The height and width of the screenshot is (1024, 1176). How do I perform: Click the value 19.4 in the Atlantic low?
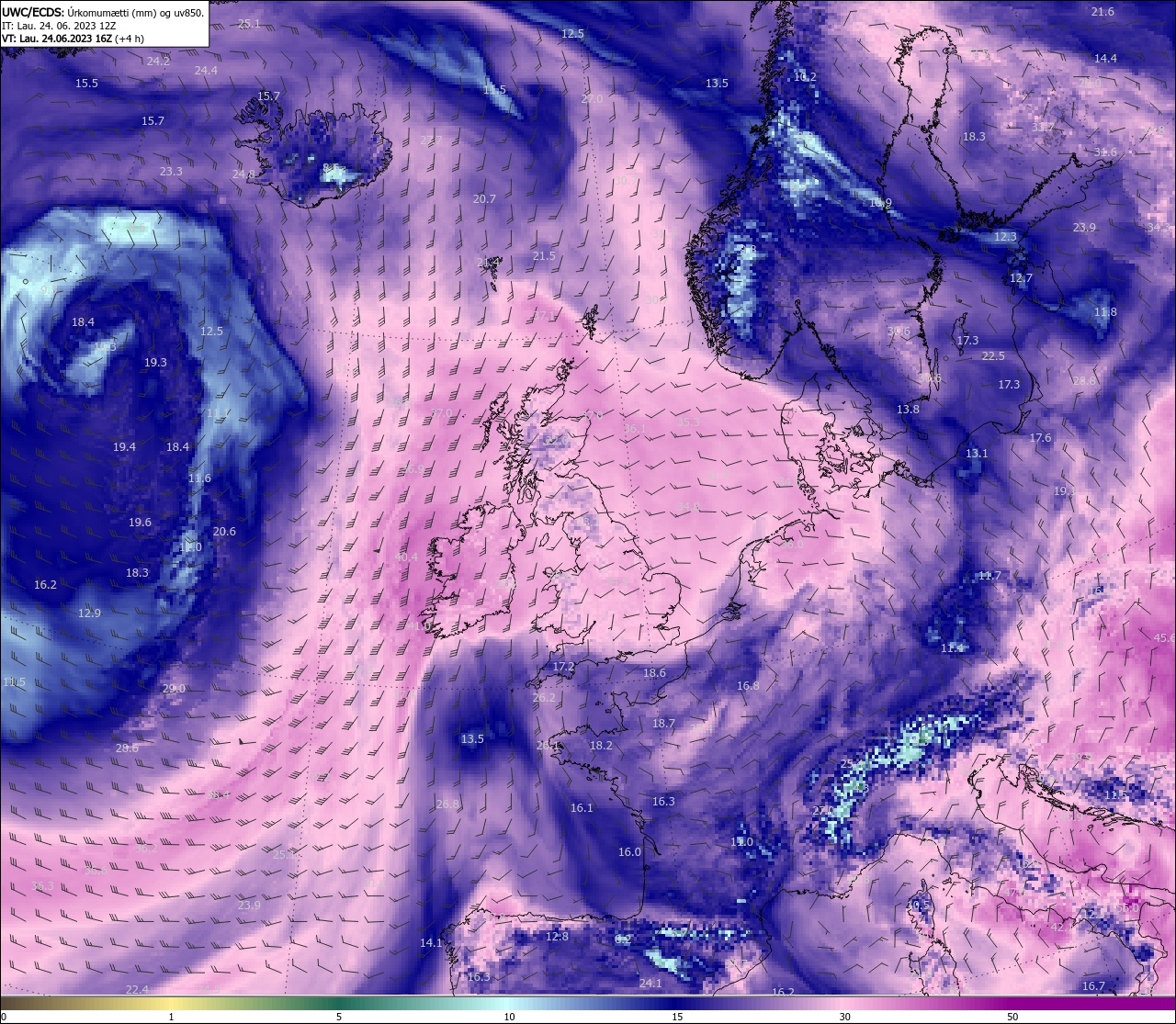[x=124, y=446]
